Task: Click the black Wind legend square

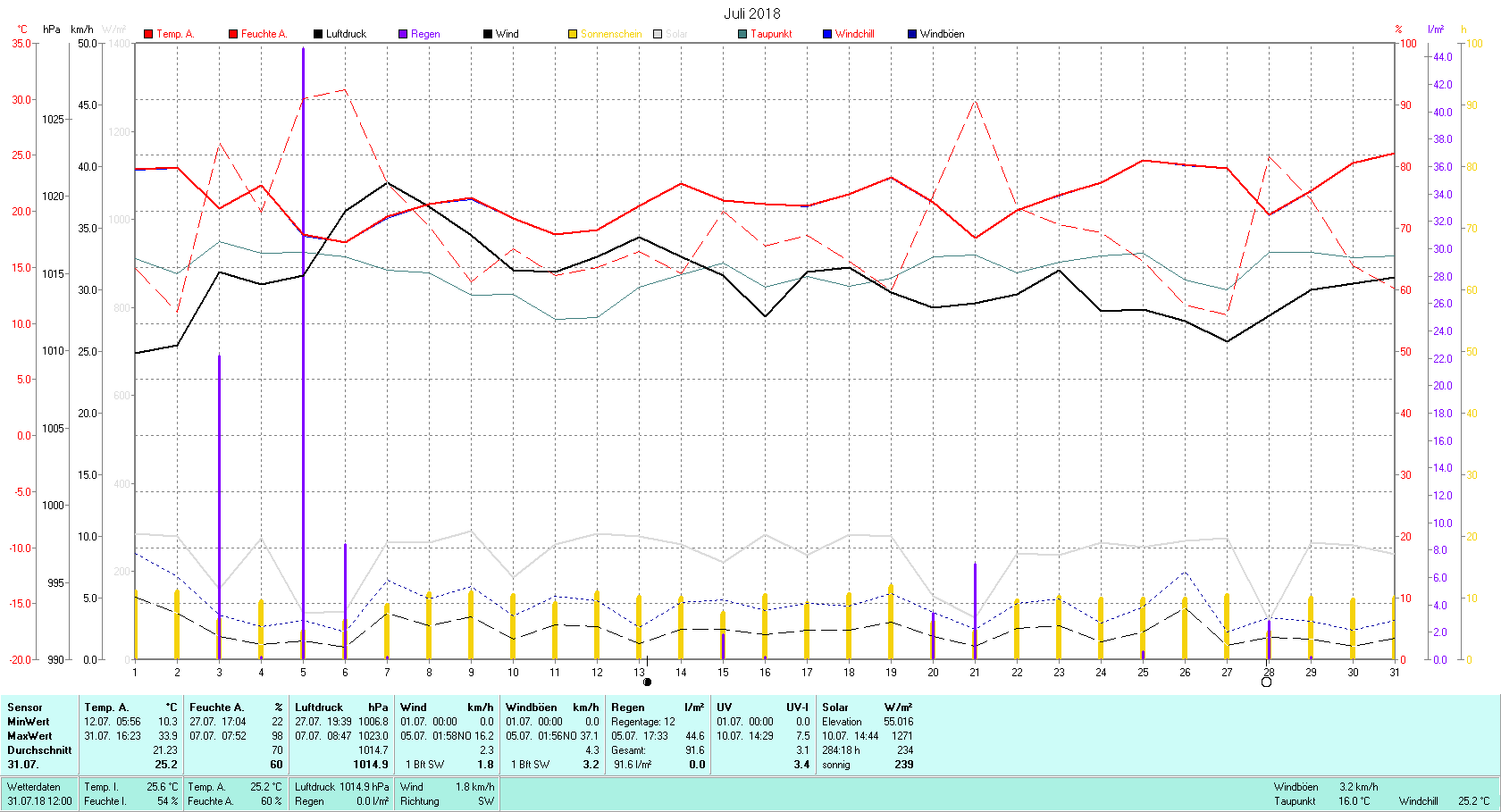Action: click(x=488, y=34)
